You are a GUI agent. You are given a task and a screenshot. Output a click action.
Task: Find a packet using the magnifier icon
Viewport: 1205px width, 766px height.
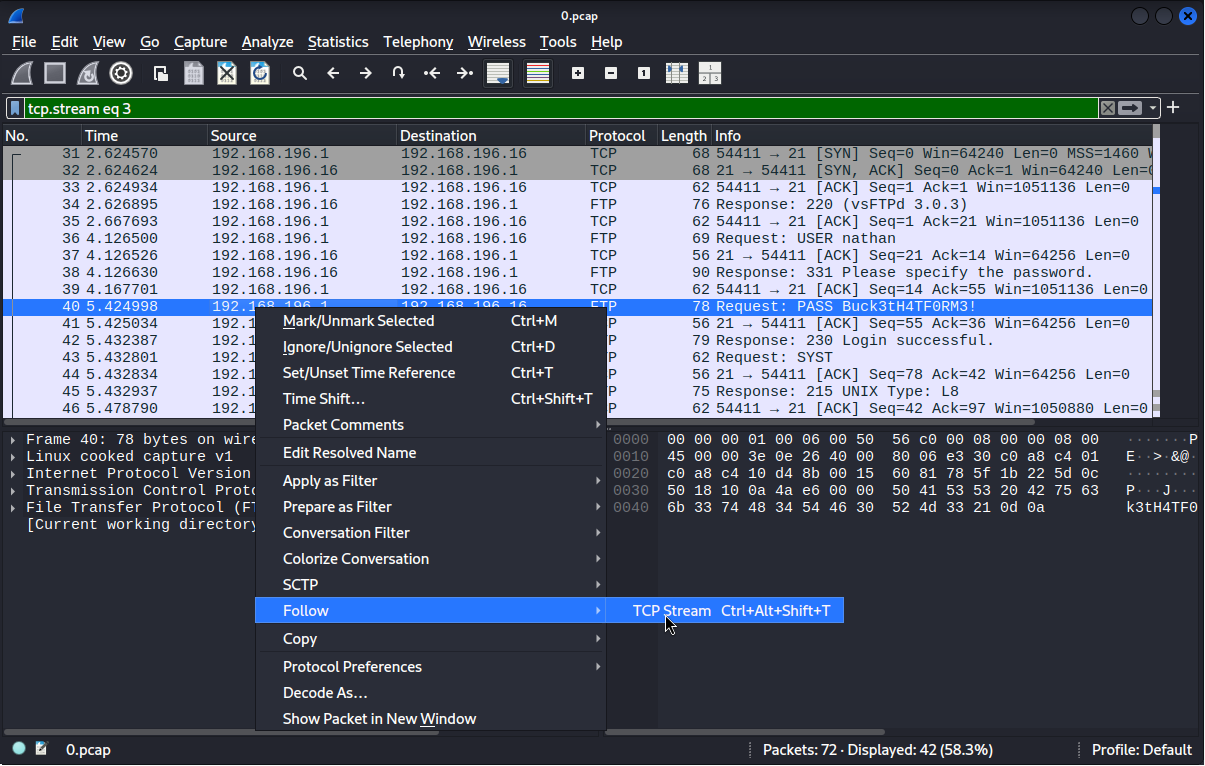point(300,73)
